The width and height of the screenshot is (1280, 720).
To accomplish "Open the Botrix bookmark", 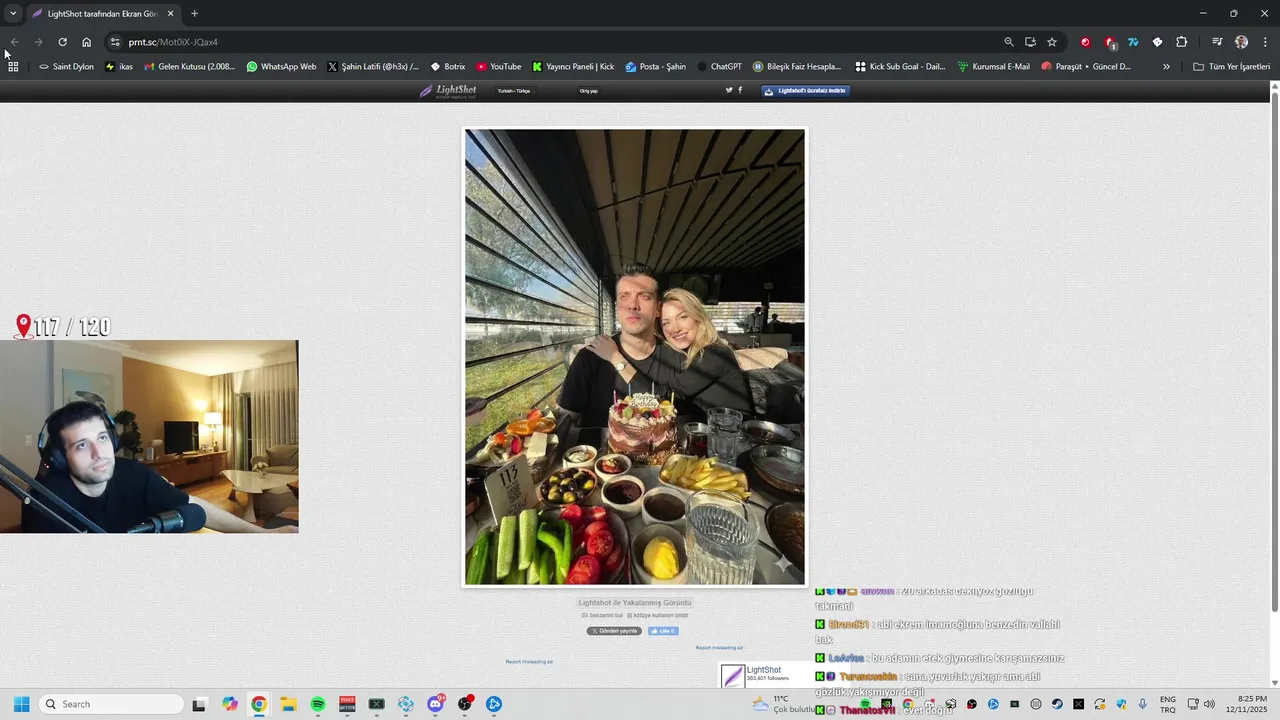I will (x=448, y=67).
